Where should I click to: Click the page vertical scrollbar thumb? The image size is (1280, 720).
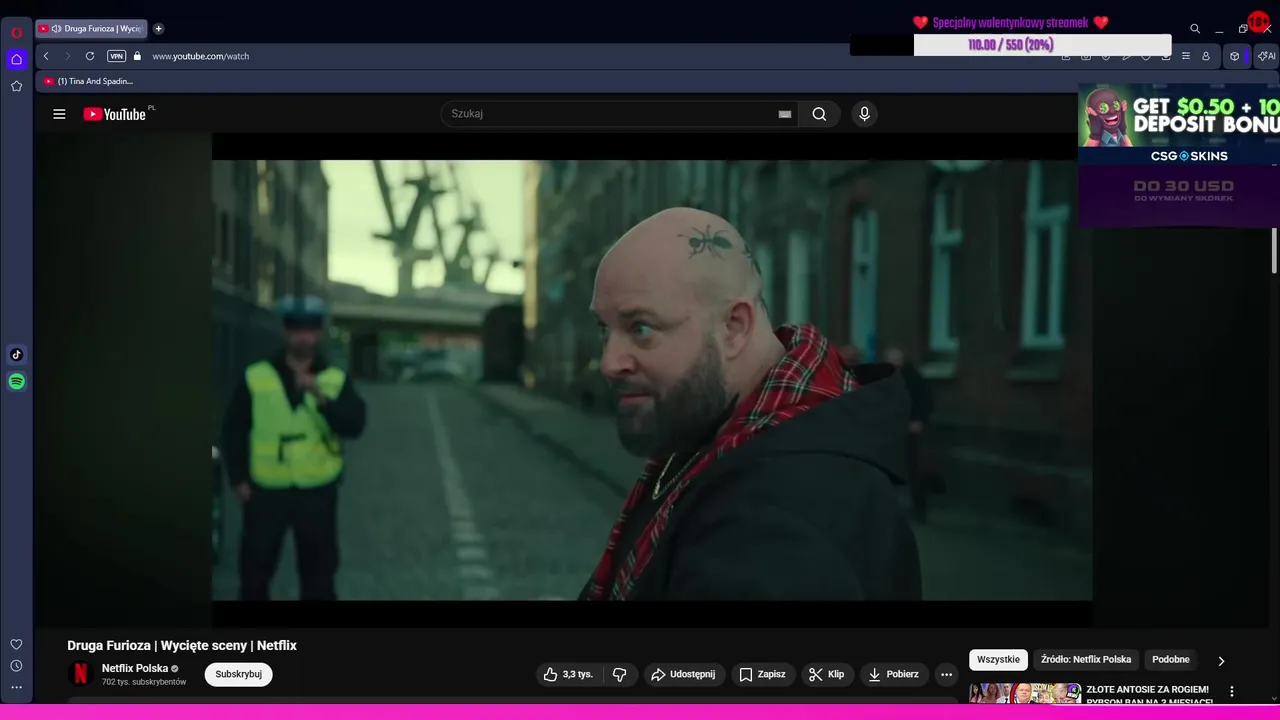[1274, 249]
